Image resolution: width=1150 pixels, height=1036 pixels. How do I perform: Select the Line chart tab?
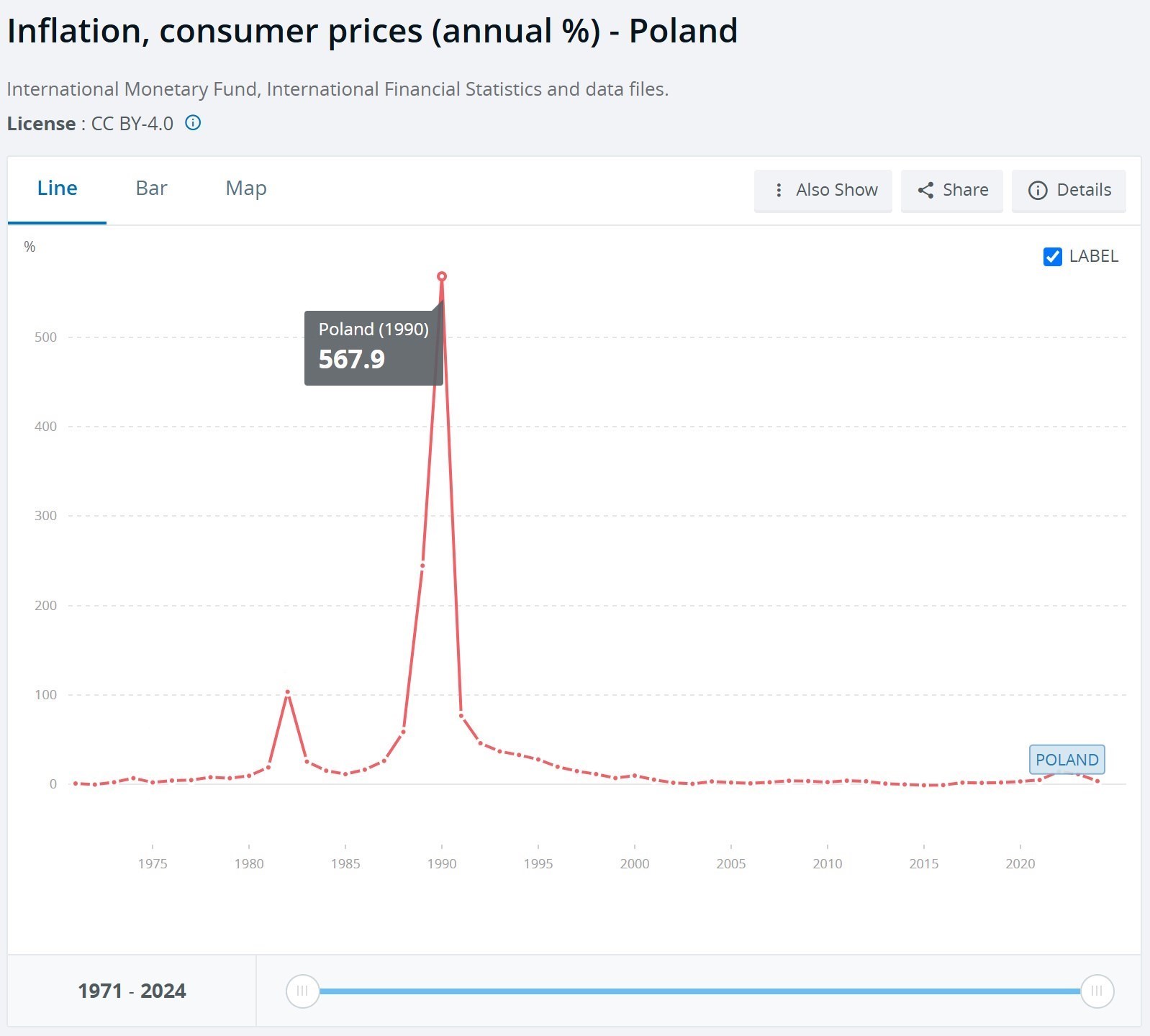tap(58, 188)
